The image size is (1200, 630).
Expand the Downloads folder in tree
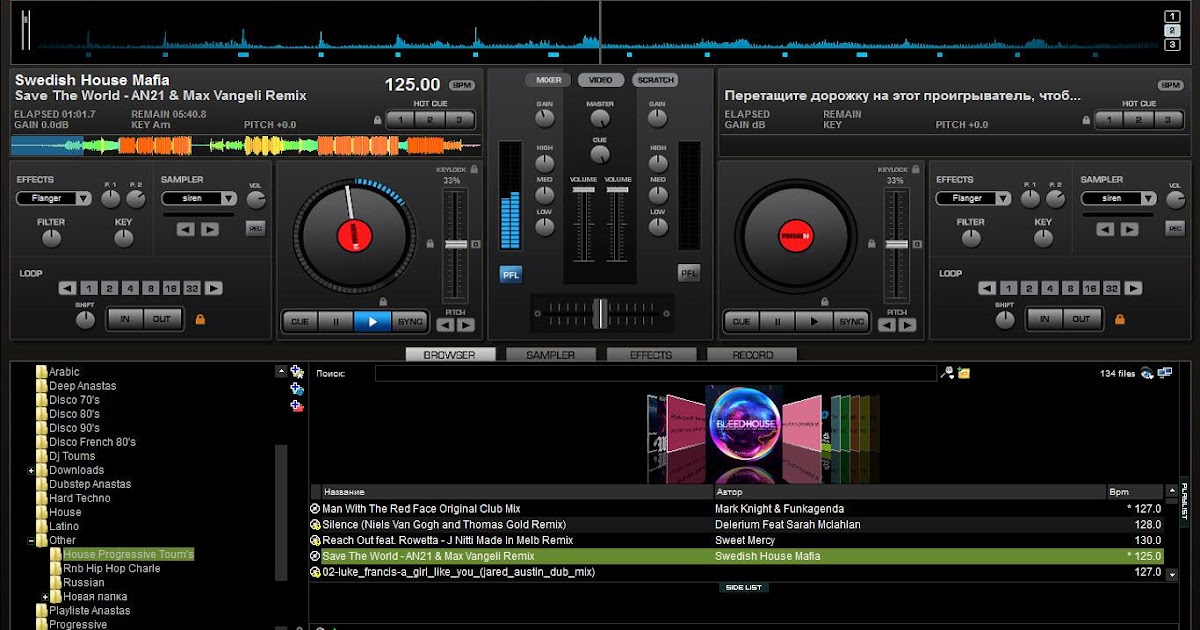click(x=32, y=471)
